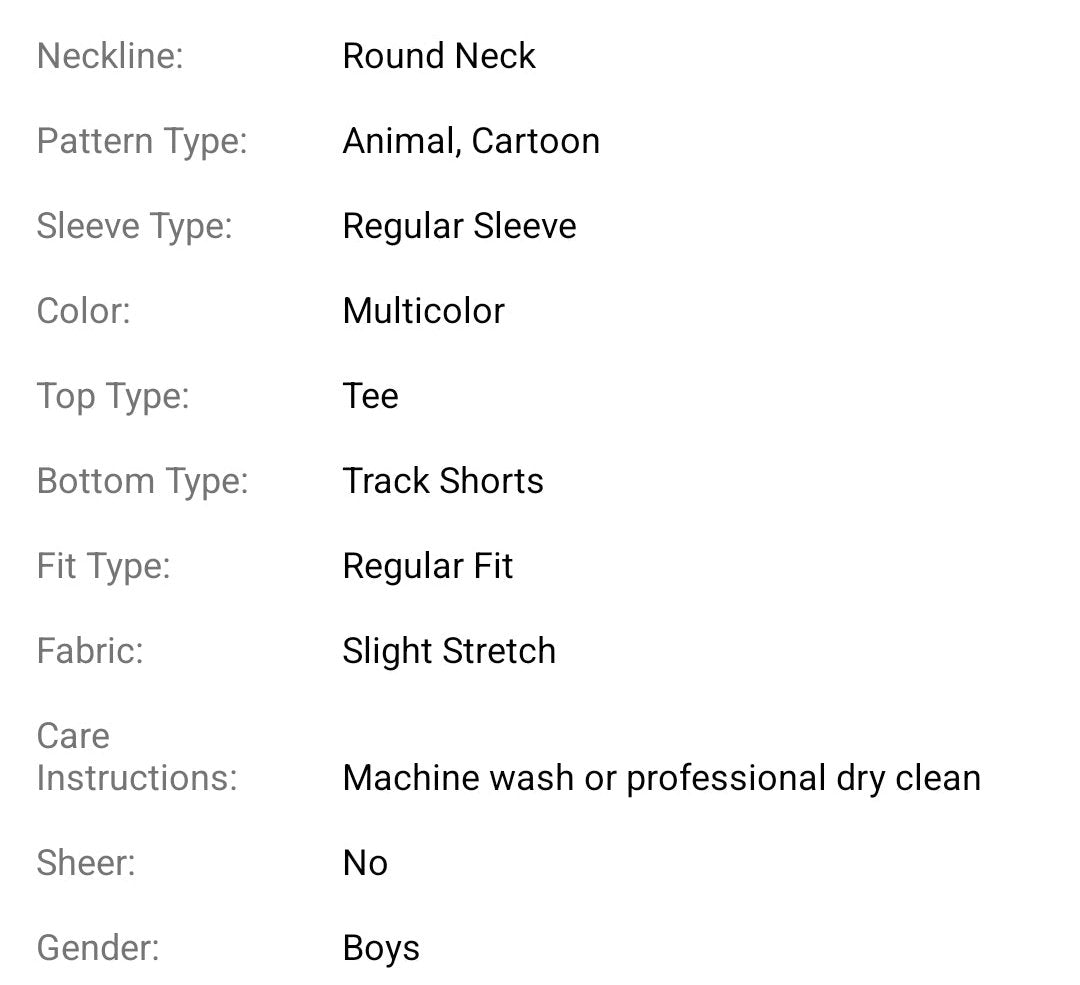Select the No value for Sheer
This screenshot has height=985, width=1080.
(365, 863)
